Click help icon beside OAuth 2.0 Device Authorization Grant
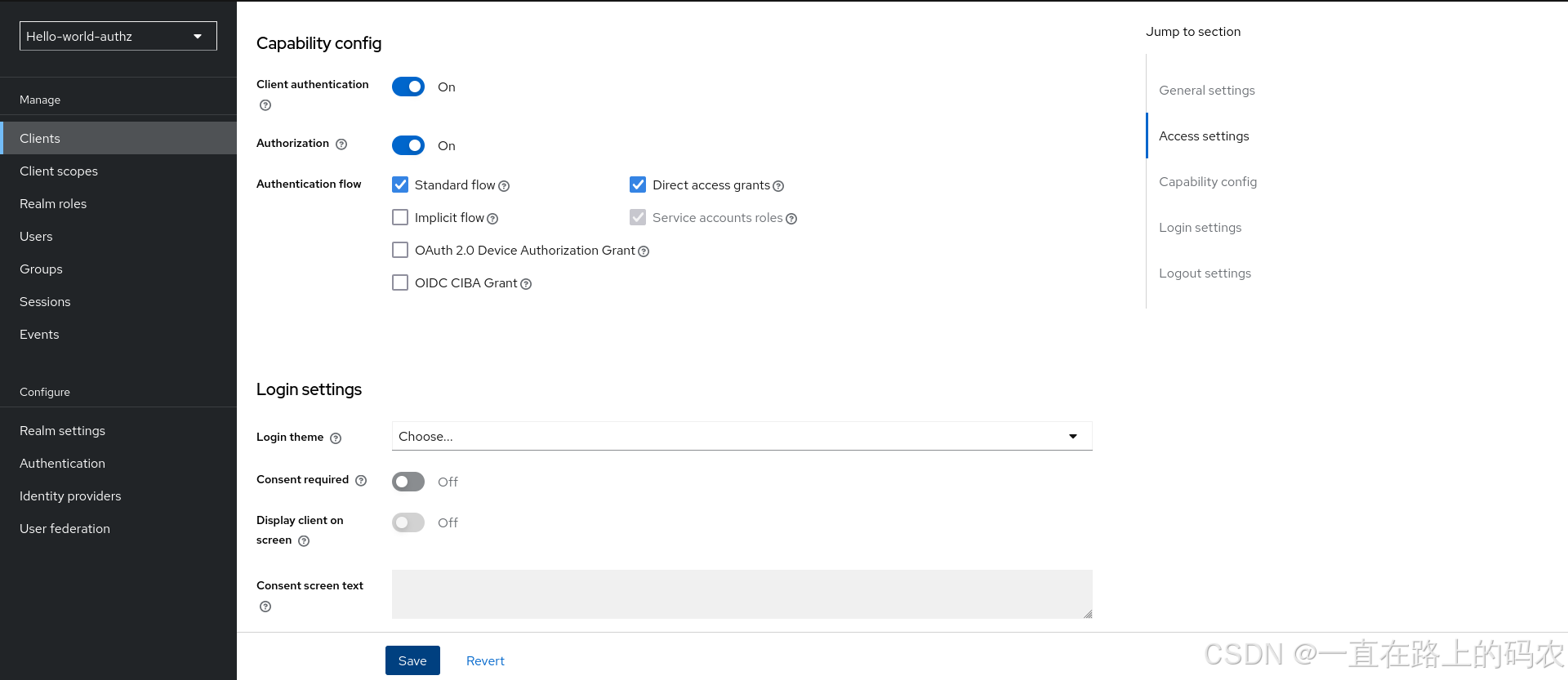Viewport: 1568px width, 680px height. coord(644,251)
